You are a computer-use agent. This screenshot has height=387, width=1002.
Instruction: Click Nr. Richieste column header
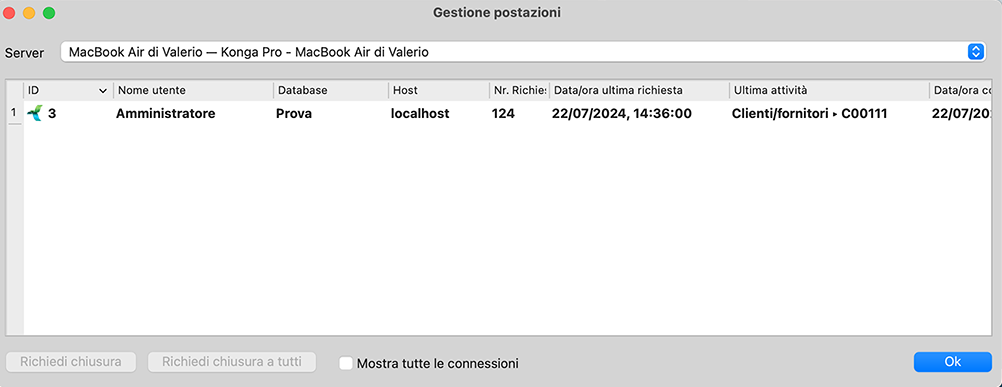coord(520,91)
